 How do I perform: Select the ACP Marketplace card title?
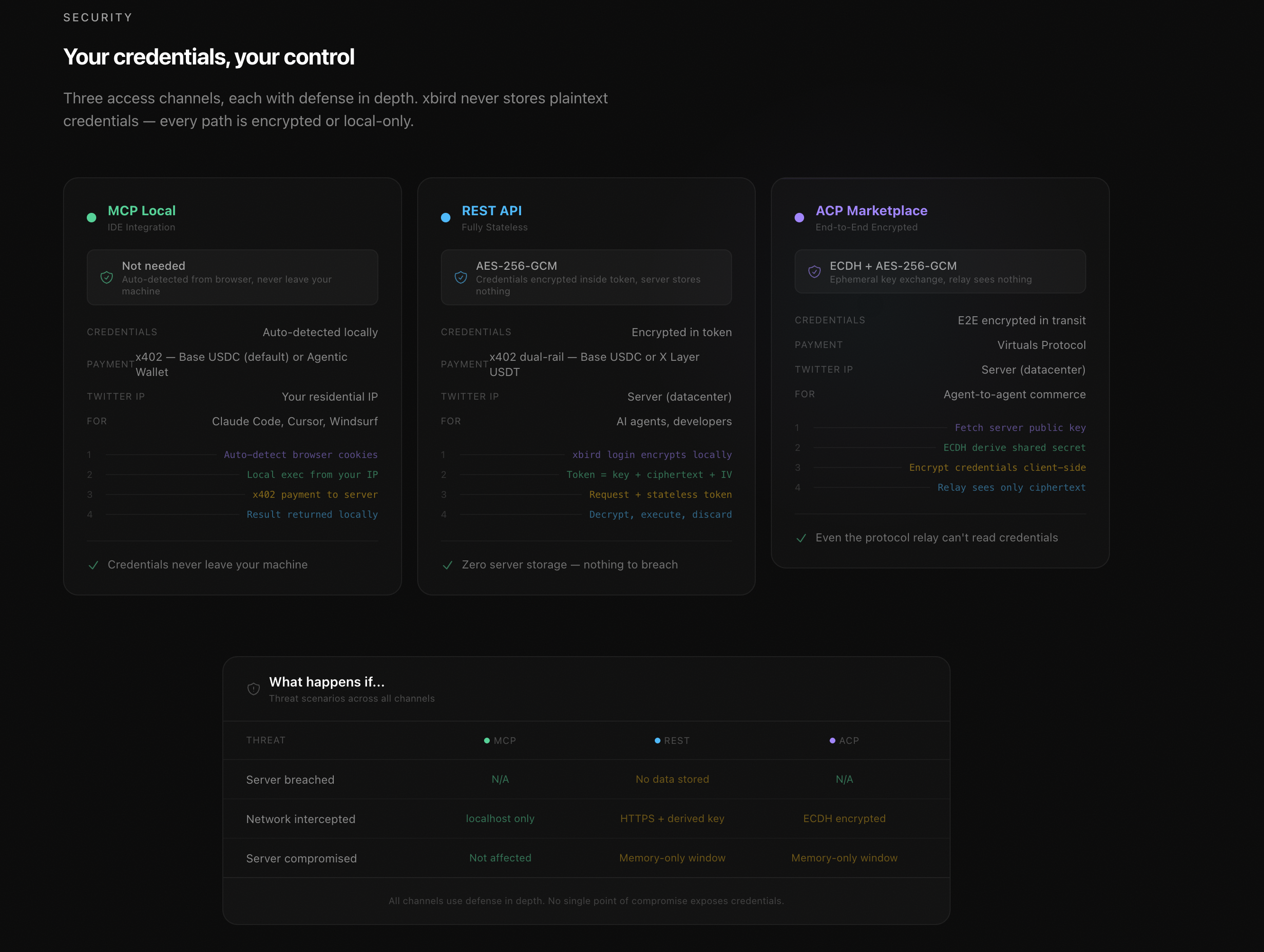click(x=871, y=211)
